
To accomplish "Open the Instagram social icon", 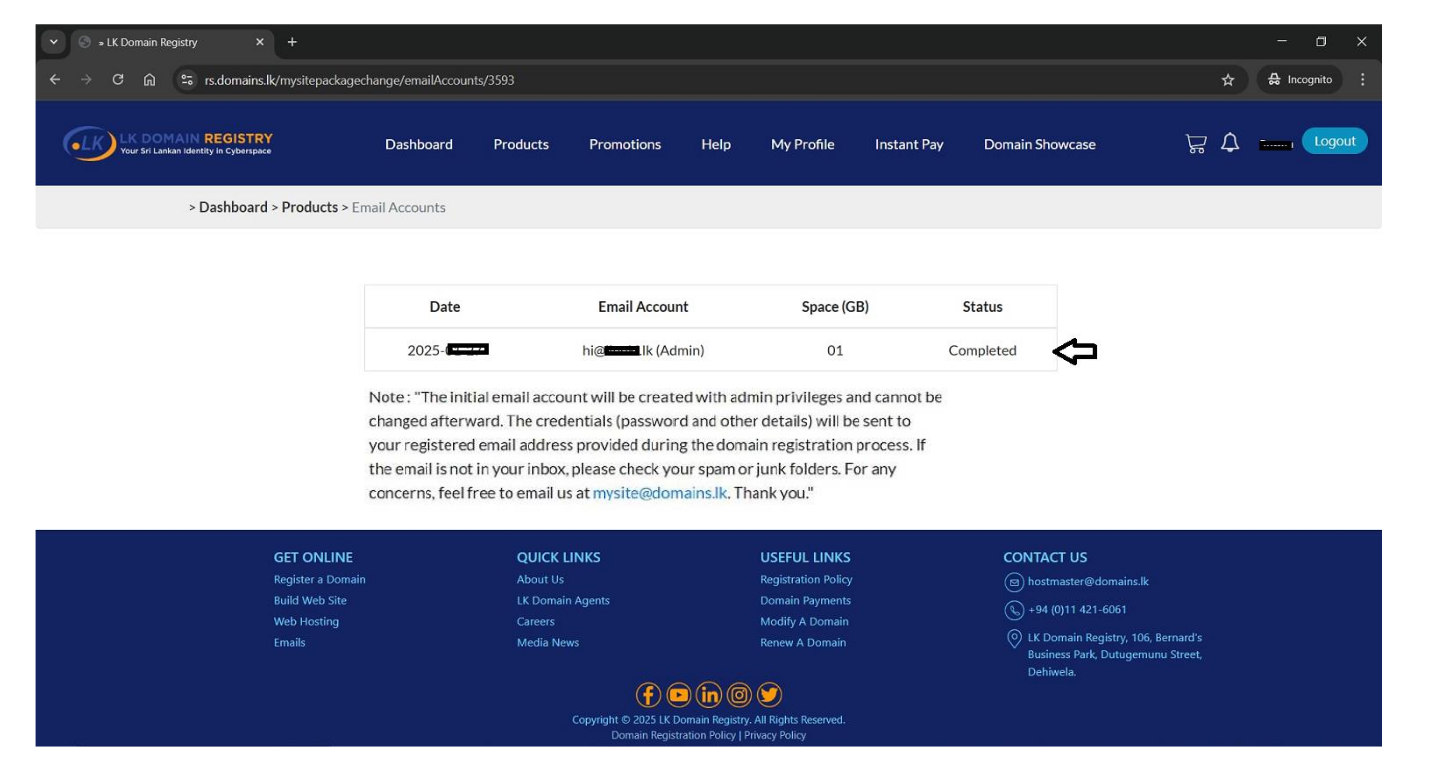I will (x=739, y=695).
